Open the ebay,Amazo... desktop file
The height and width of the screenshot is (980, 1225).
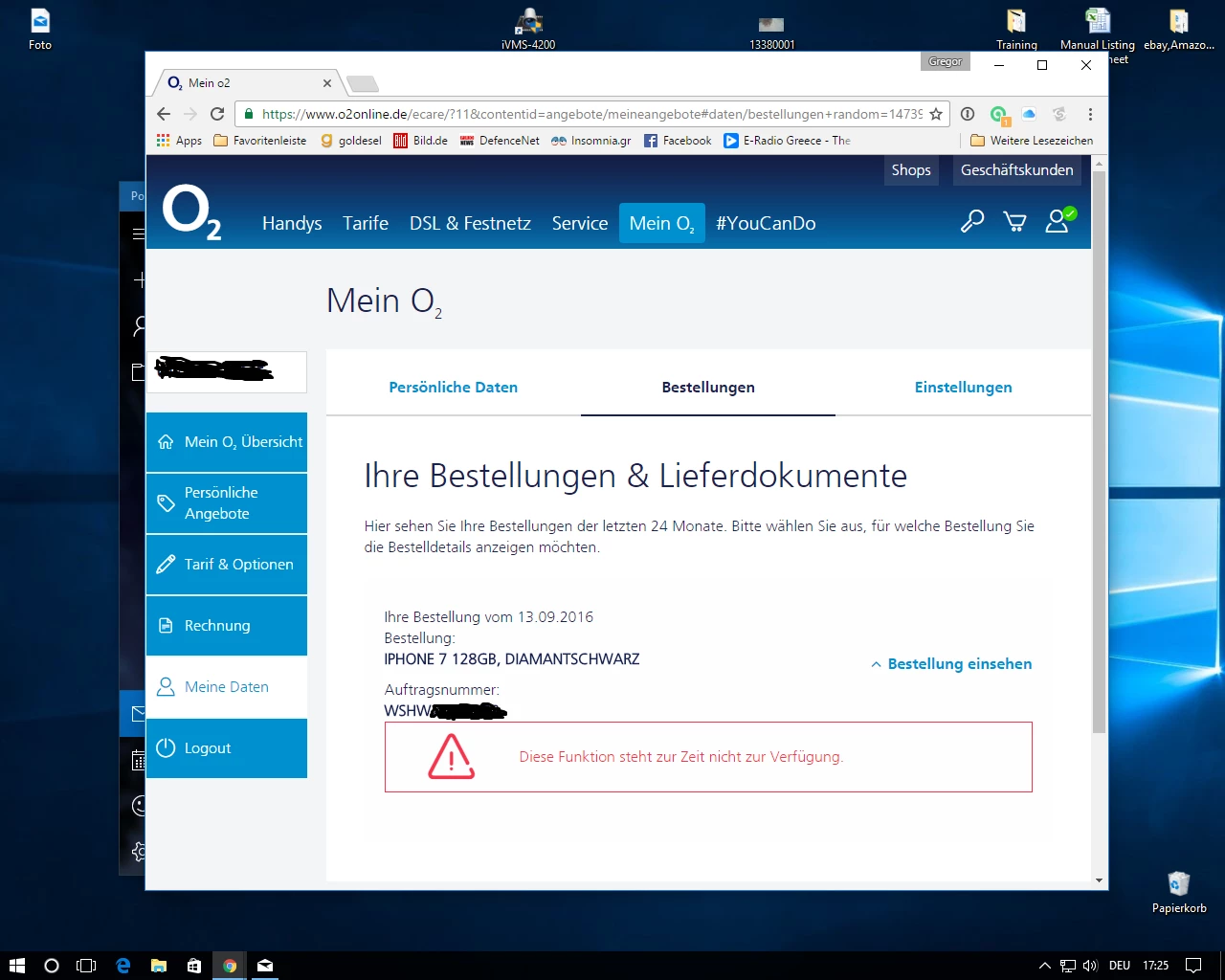(x=1179, y=29)
